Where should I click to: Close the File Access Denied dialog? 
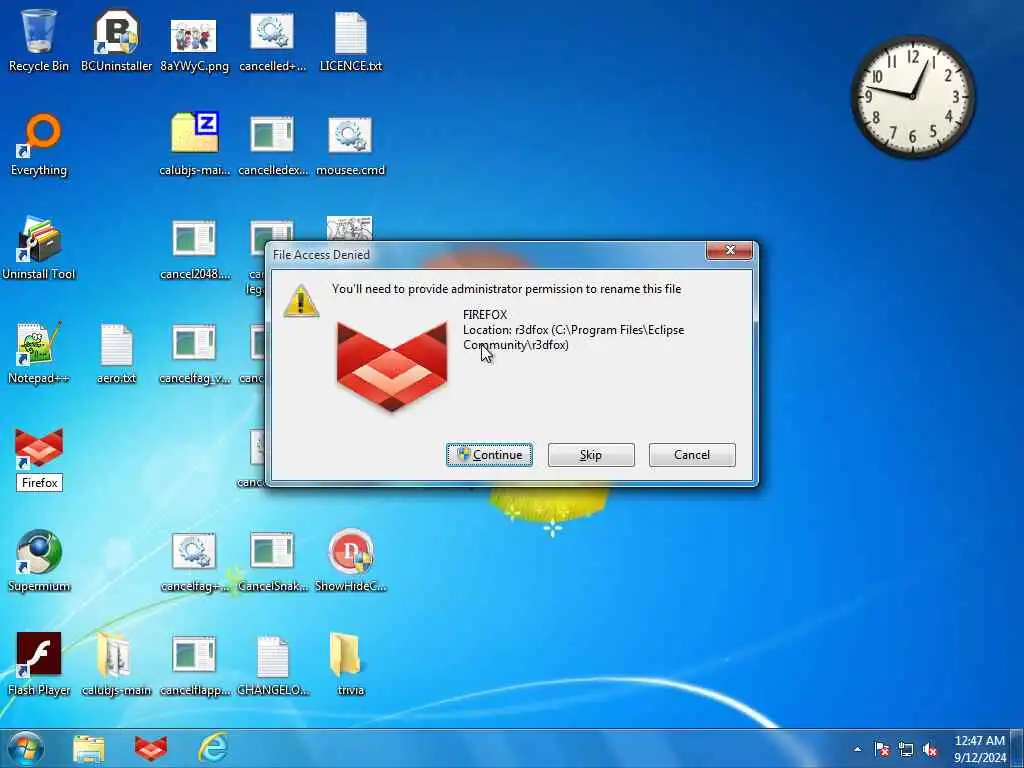tap(729, 250)
